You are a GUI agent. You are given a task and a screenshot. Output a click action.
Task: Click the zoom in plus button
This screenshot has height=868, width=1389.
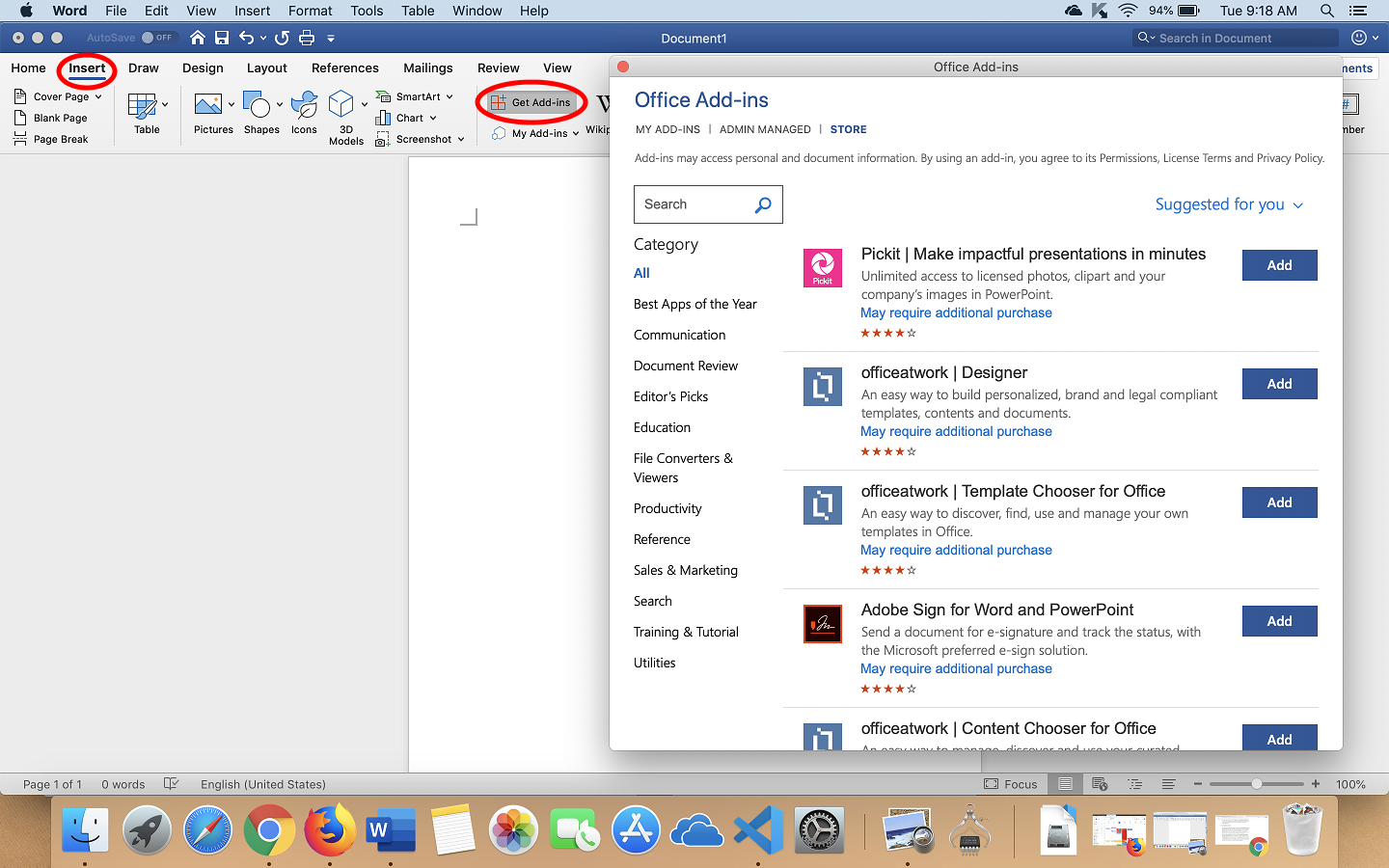(x=1316, y=784)
